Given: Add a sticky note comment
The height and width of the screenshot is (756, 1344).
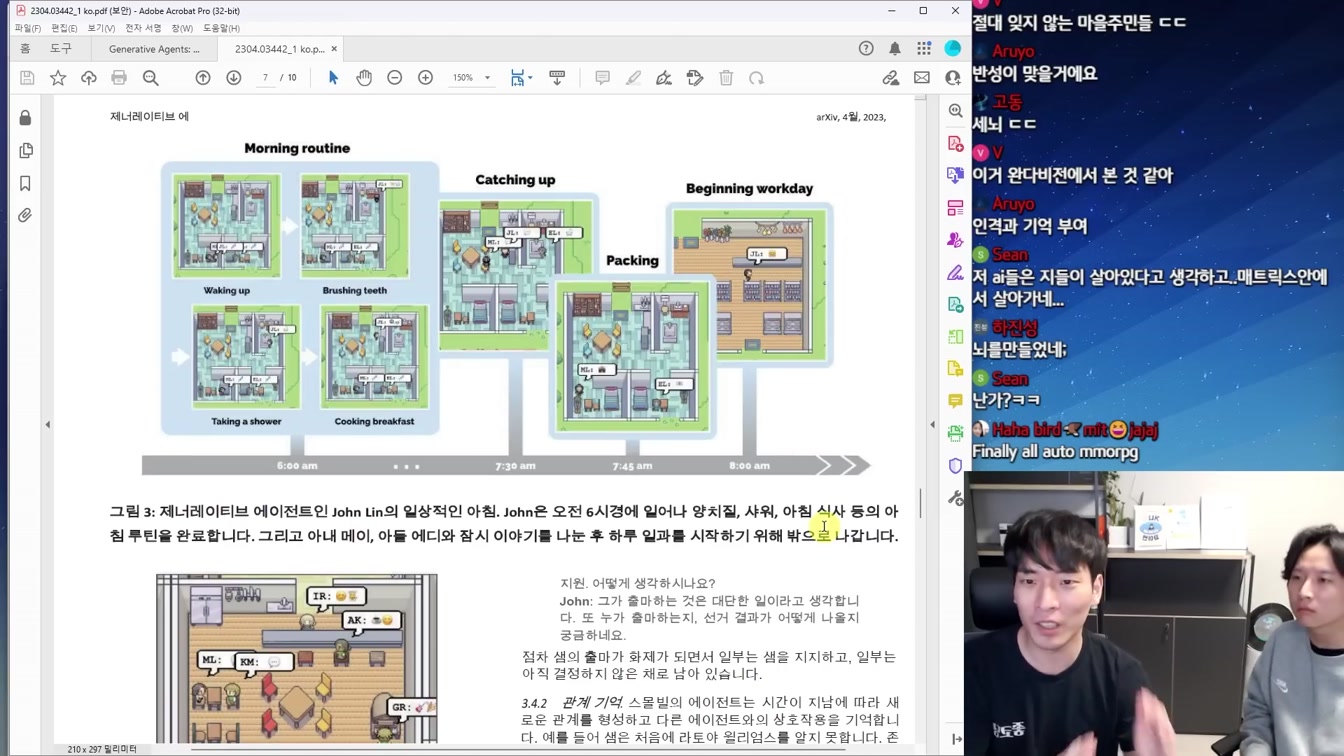Looking at the screenshot, I should click(602, 78).
